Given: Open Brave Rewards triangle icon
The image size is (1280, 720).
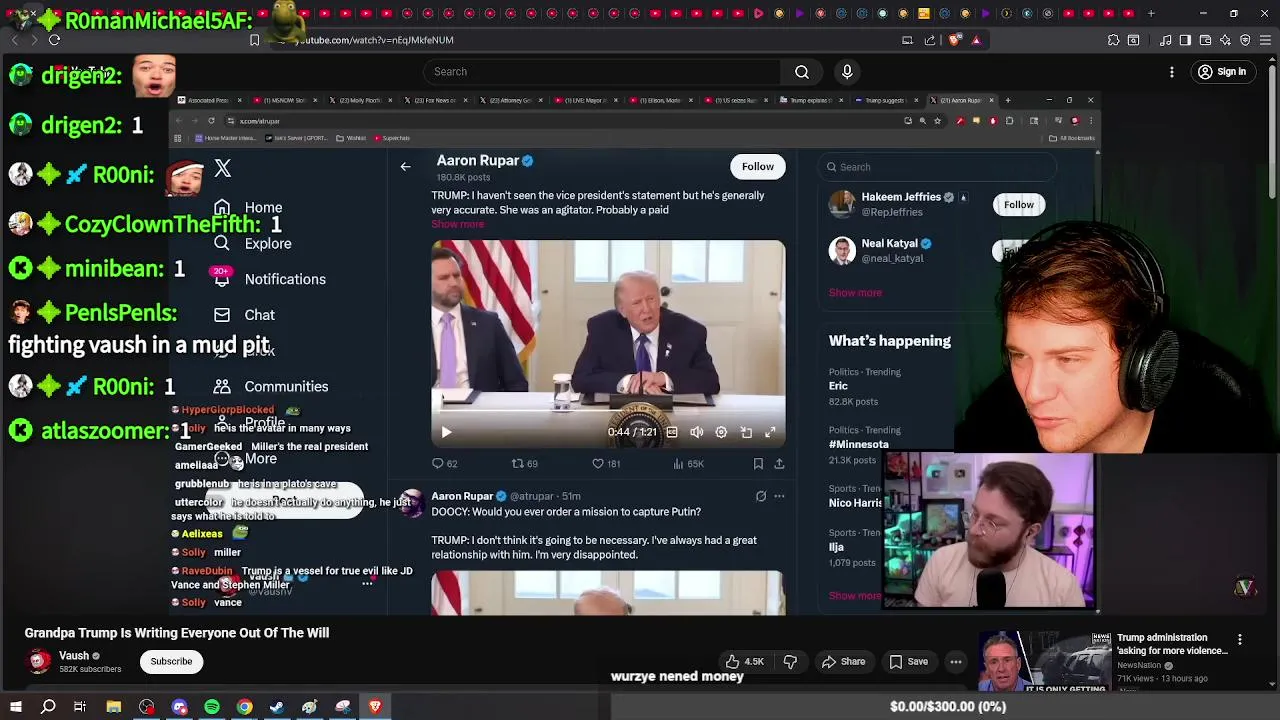Looking at the screenshot, I should 976,40.
